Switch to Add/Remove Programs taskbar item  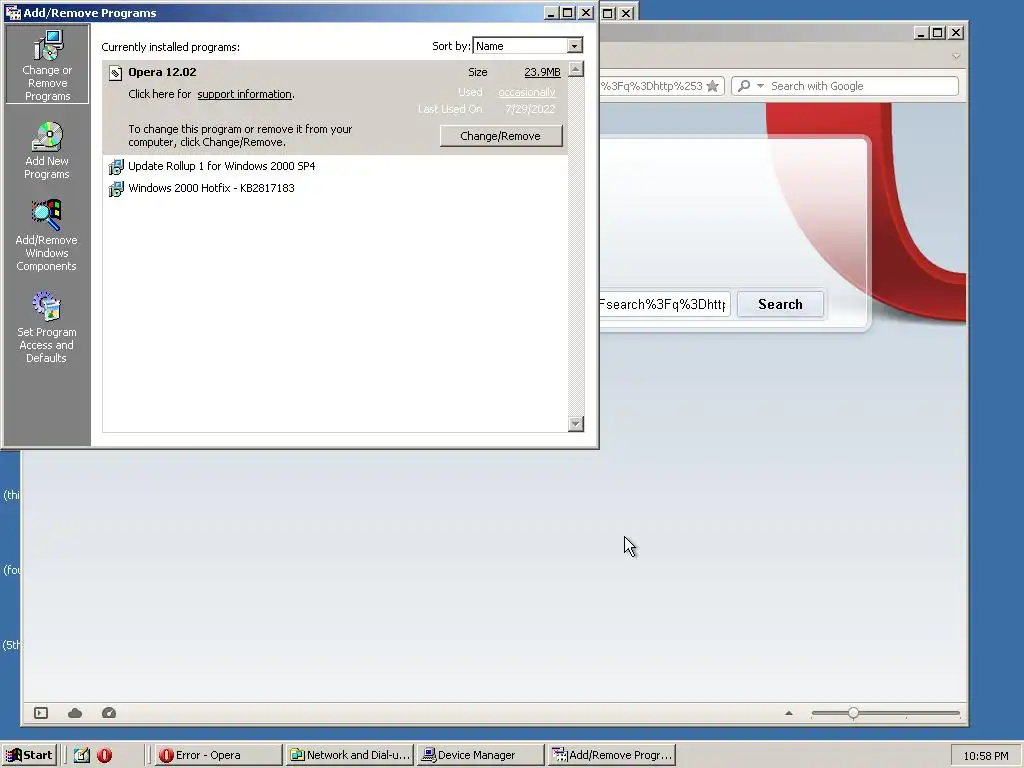click(x=612, y=755)
